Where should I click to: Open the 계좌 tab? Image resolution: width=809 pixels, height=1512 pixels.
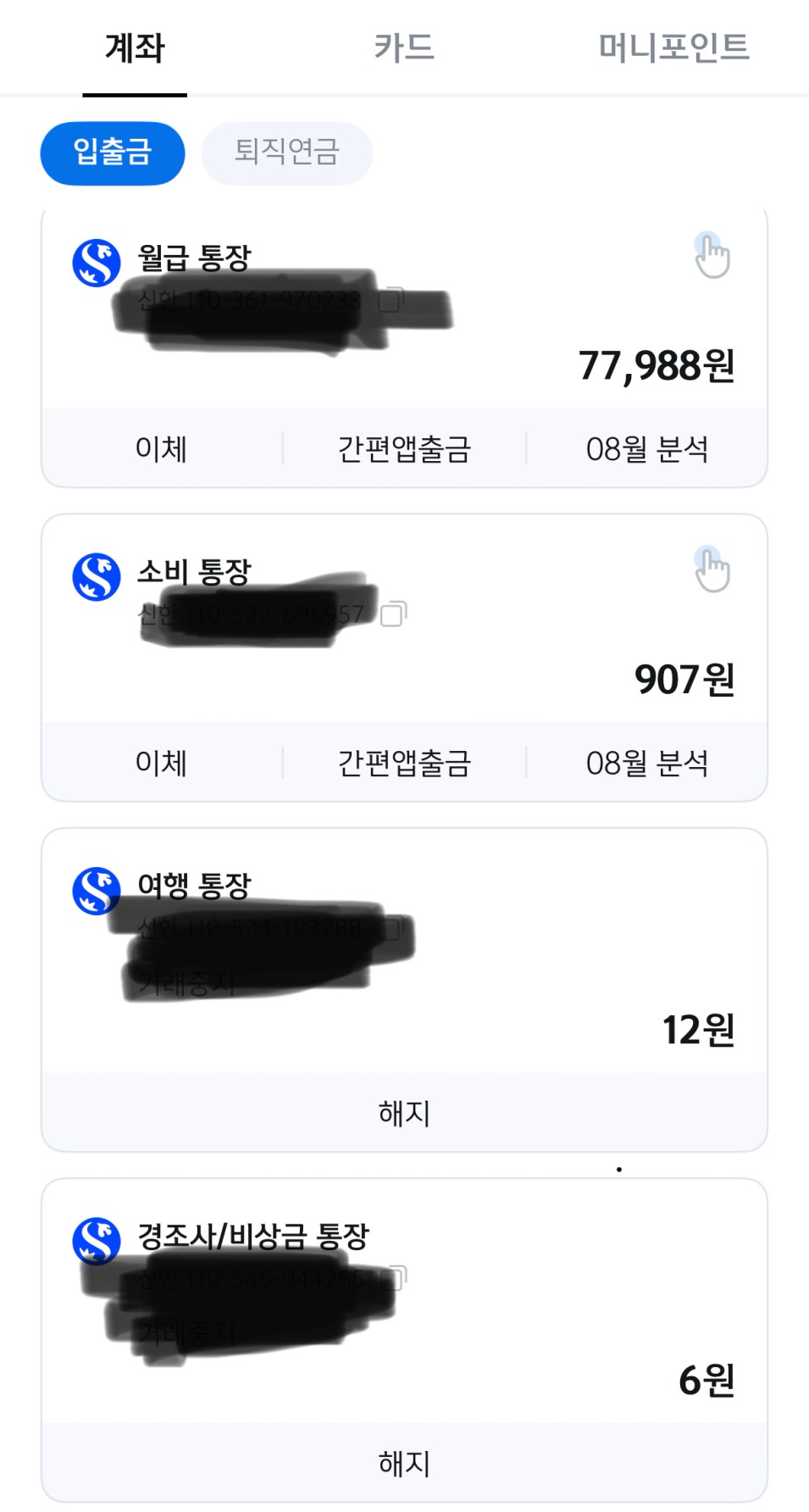point(135,47)
